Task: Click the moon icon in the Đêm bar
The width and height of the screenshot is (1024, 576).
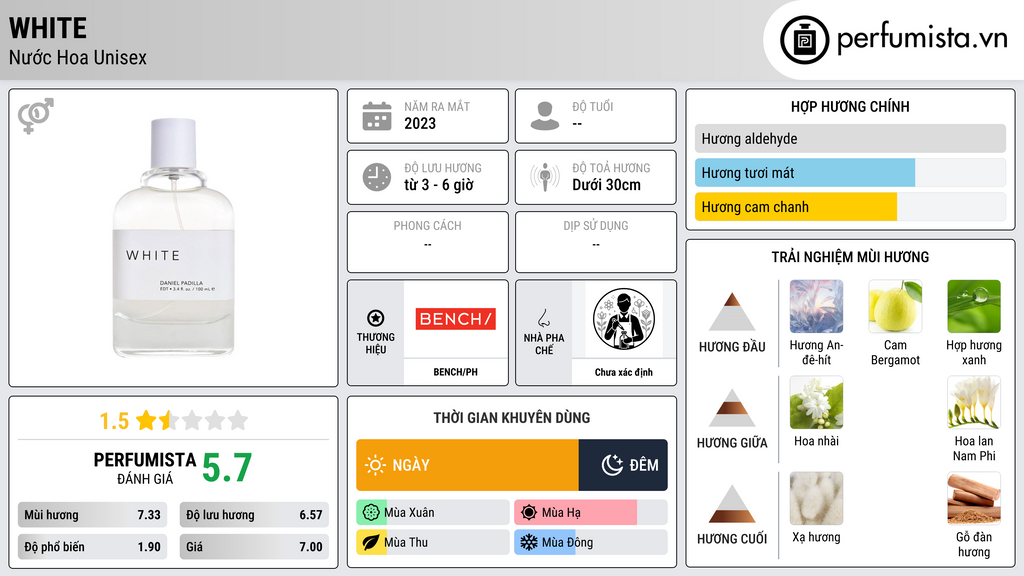Action: tap(612, 465)
